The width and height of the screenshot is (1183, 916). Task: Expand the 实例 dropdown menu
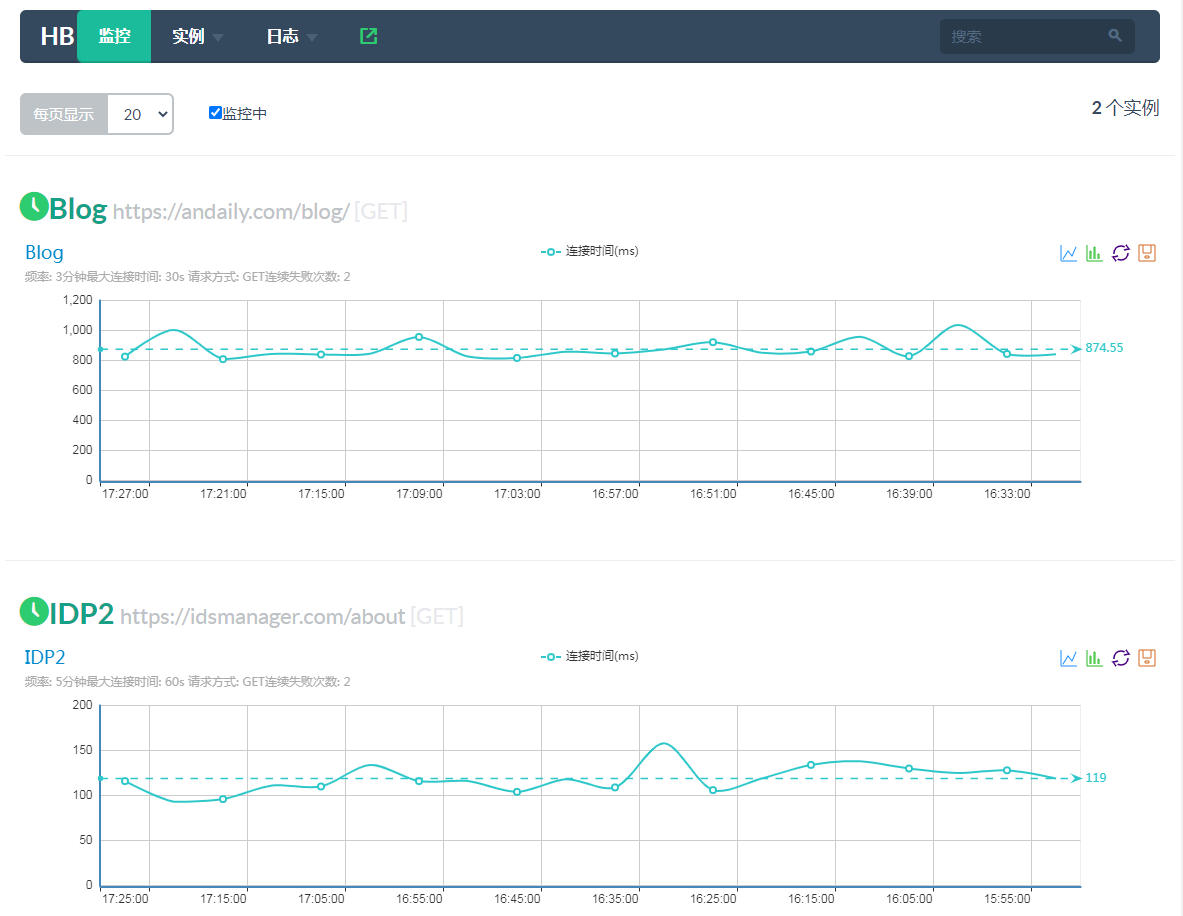(197, 37)
